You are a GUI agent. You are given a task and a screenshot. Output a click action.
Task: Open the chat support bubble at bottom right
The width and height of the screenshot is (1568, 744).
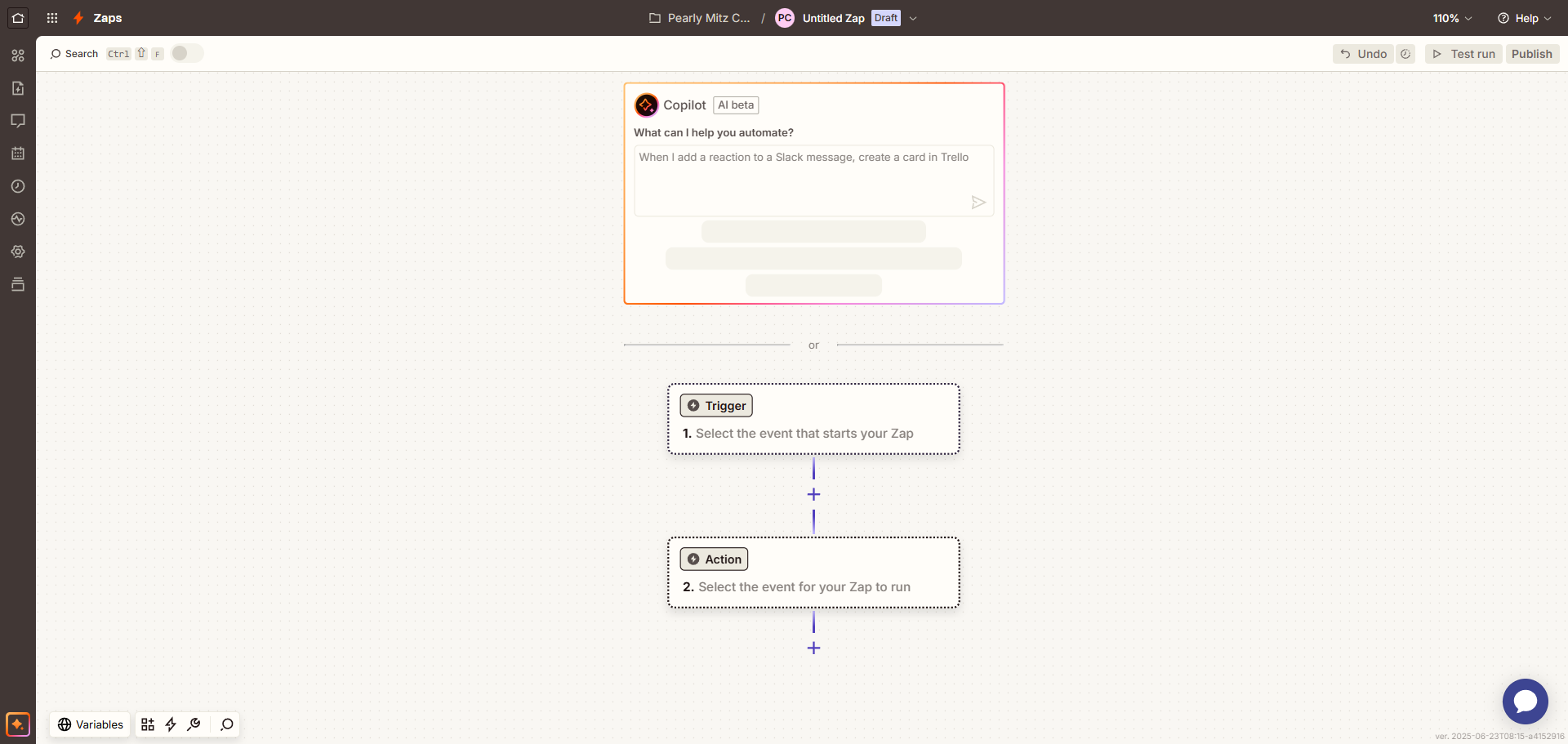click(x=1525, y=701)
